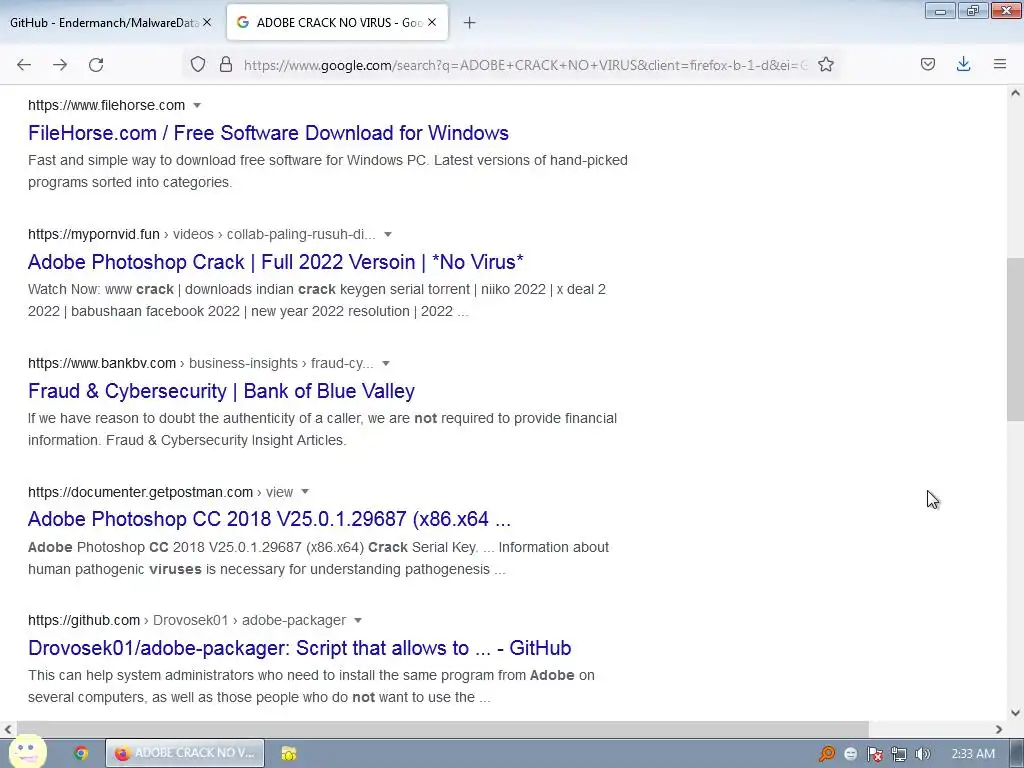The height and width of the screenshot is (768, 1024).
Task: Expand options arrow next to filehorse.com URL
Action: tap(197, 105)
